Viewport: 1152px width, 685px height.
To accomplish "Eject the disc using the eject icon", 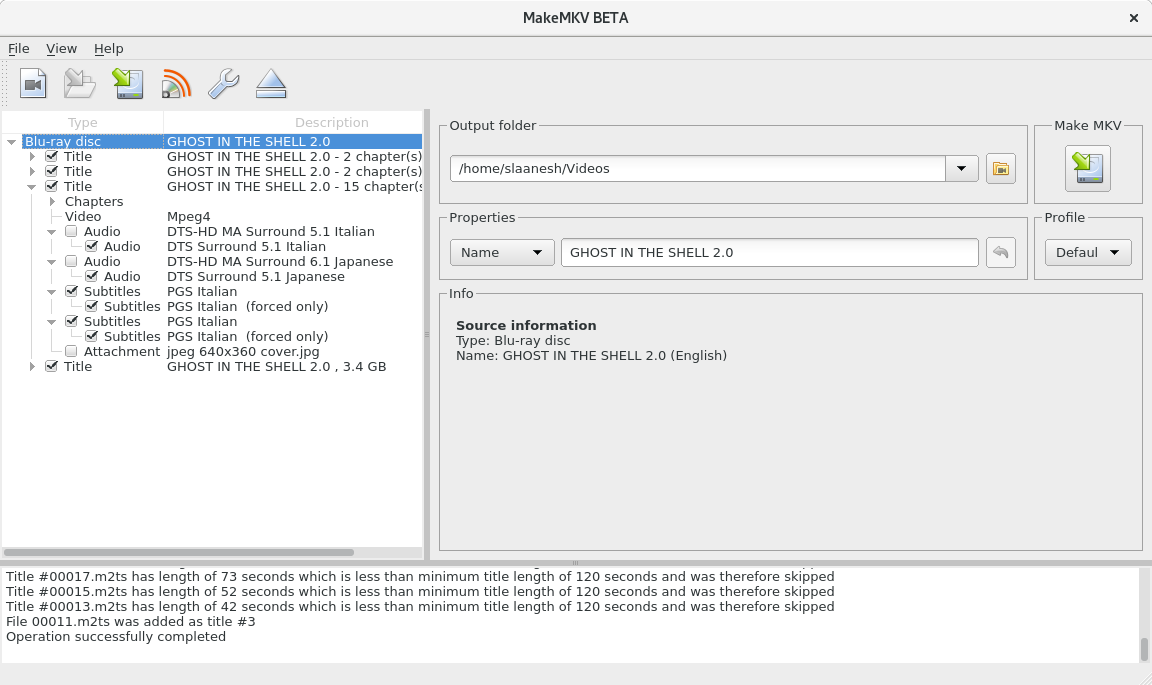I will coord(271,84).
